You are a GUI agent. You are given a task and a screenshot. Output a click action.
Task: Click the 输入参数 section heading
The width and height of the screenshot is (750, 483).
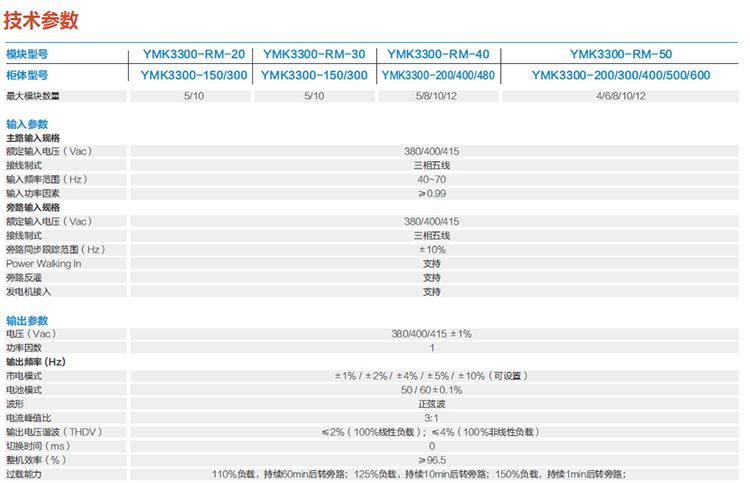click(27, 124)
